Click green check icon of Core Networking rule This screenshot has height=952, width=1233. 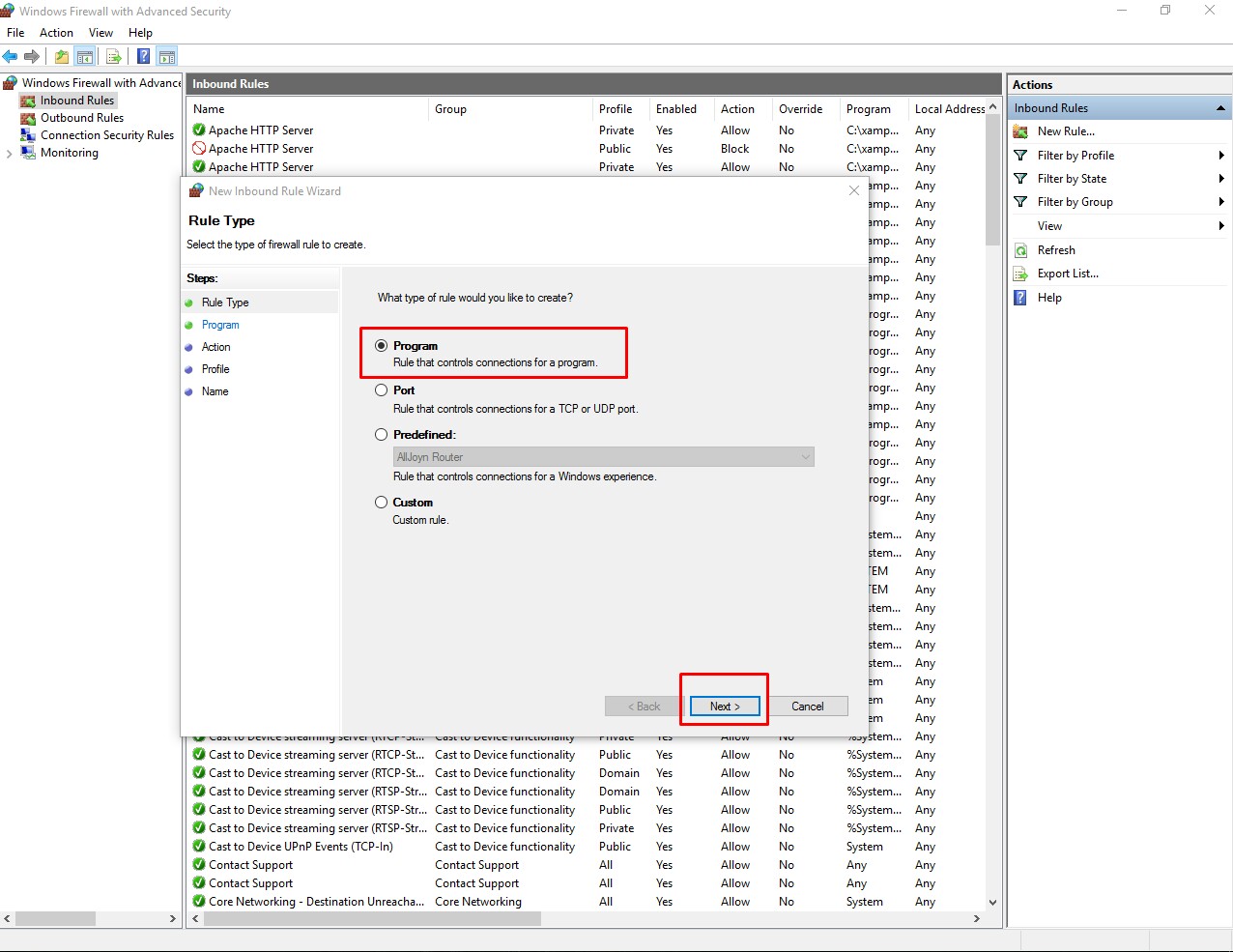pos(199,902)
